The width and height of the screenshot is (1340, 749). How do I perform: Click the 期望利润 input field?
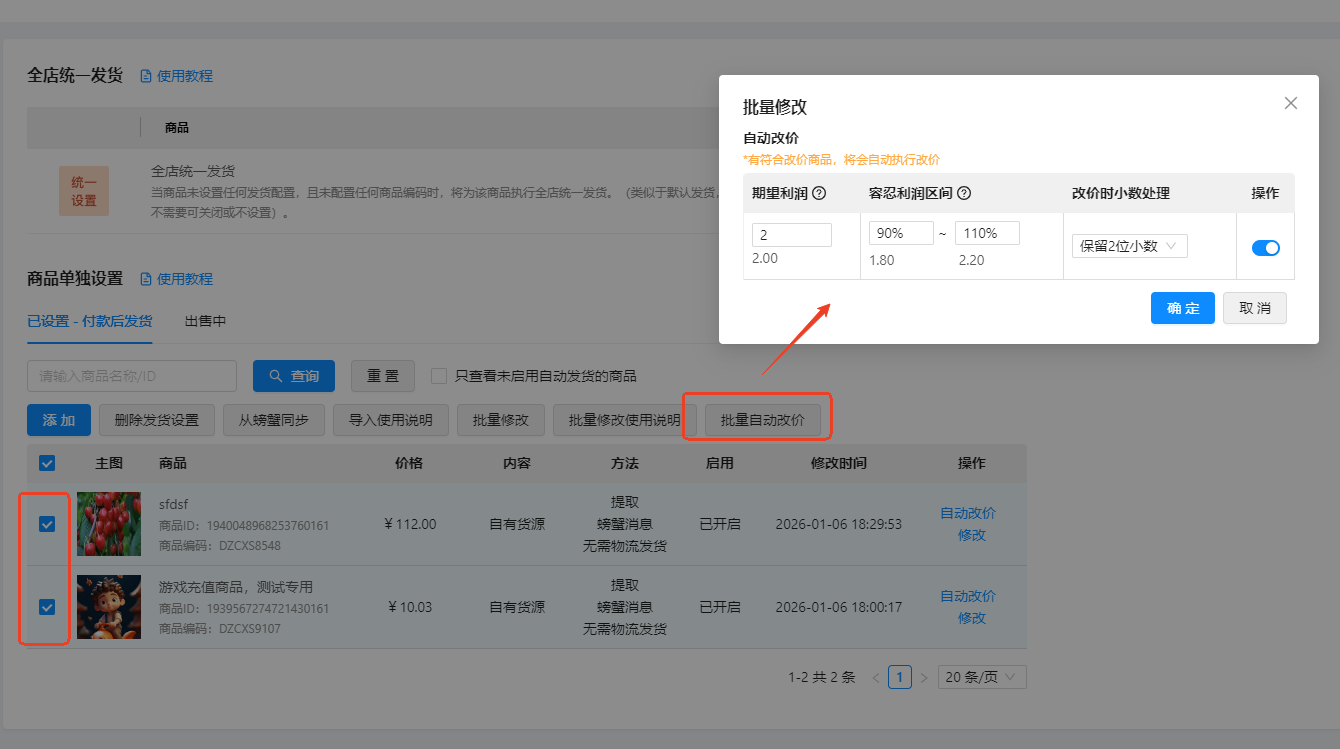pos(792,234)
